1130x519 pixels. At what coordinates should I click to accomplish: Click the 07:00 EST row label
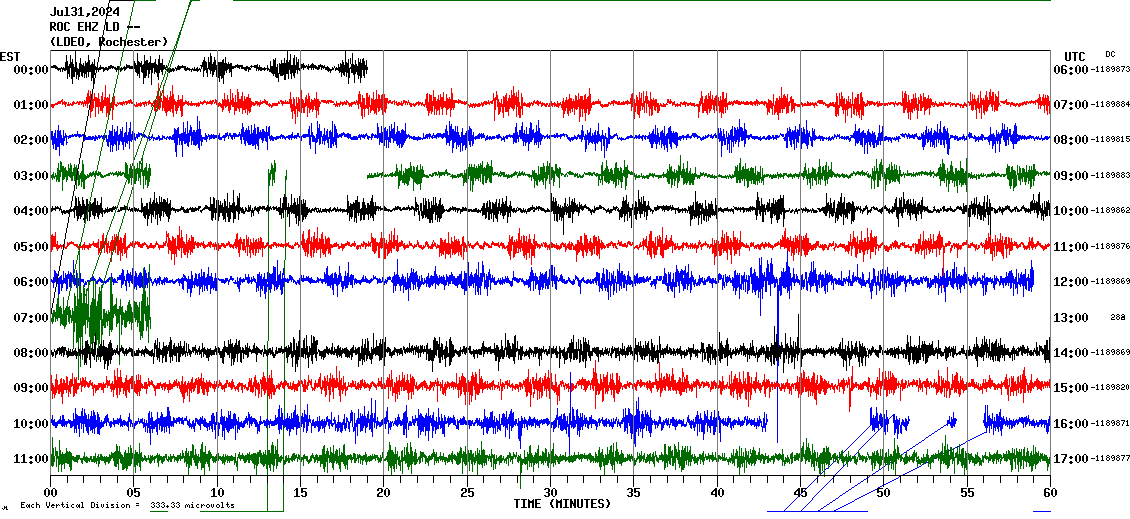[x=31, y=318]
